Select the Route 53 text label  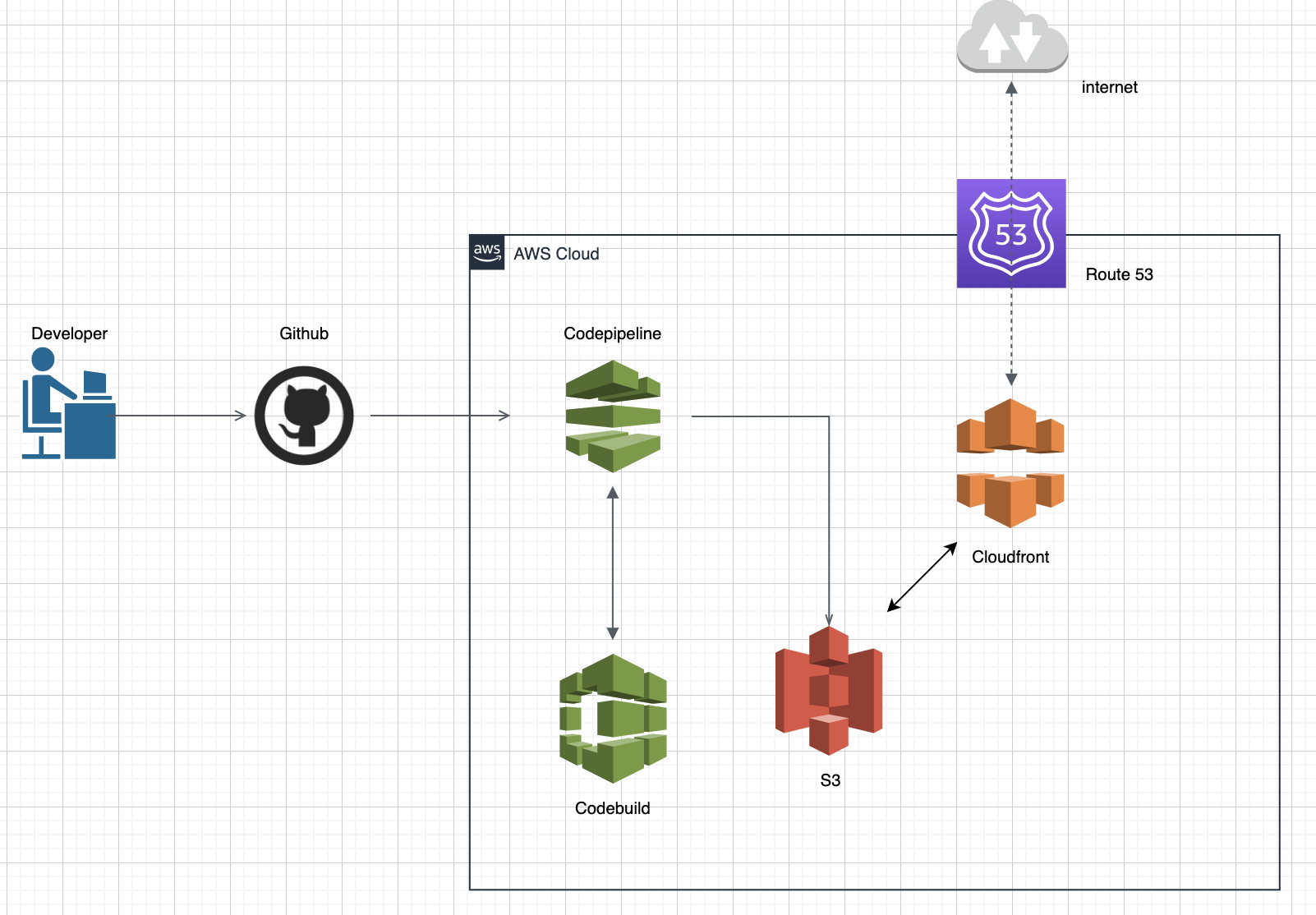(x=1119, y=275)
